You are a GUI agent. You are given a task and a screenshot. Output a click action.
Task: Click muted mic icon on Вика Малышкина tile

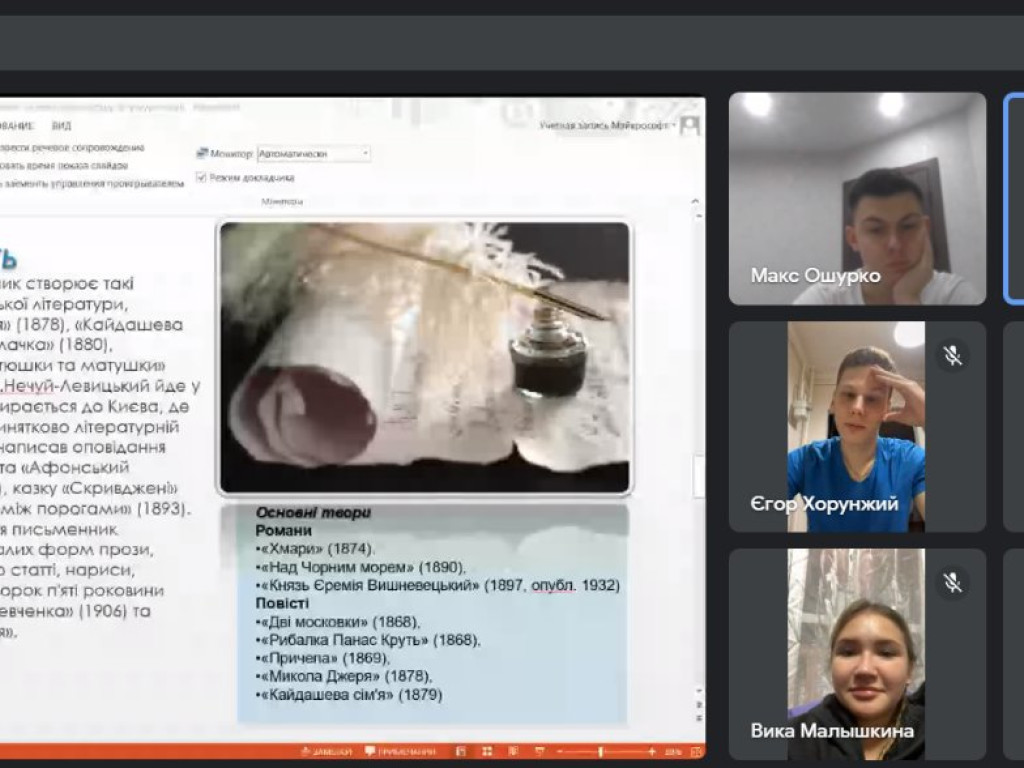(x=953, y=582)
